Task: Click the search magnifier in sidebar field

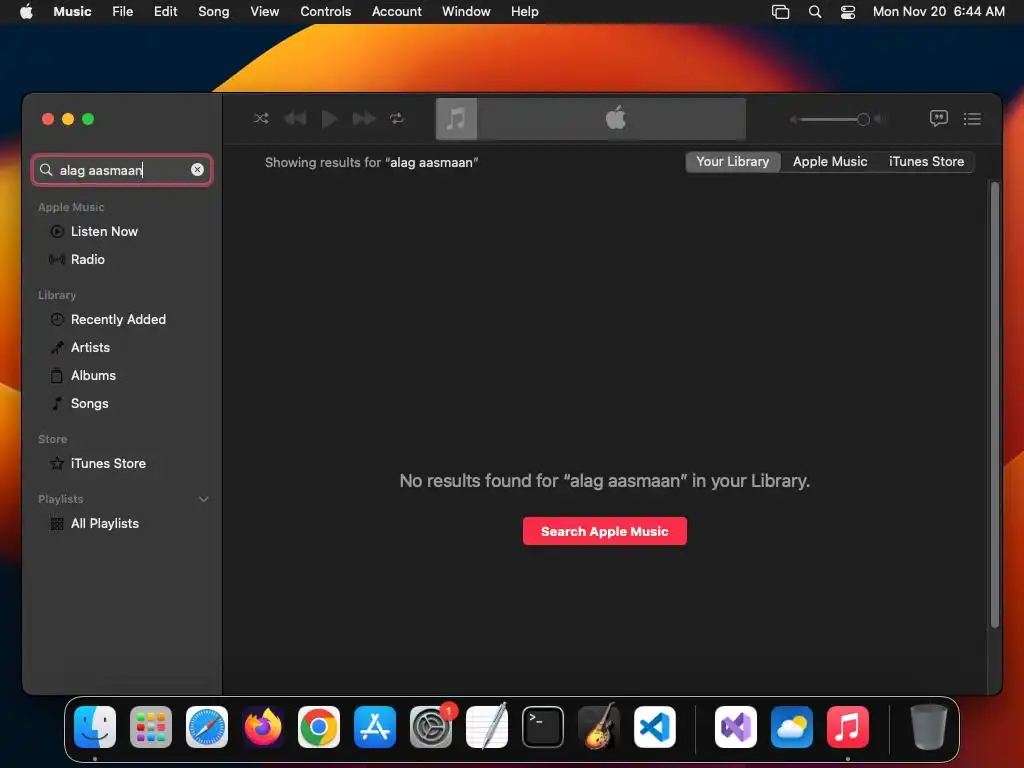Action: (46, 170)
